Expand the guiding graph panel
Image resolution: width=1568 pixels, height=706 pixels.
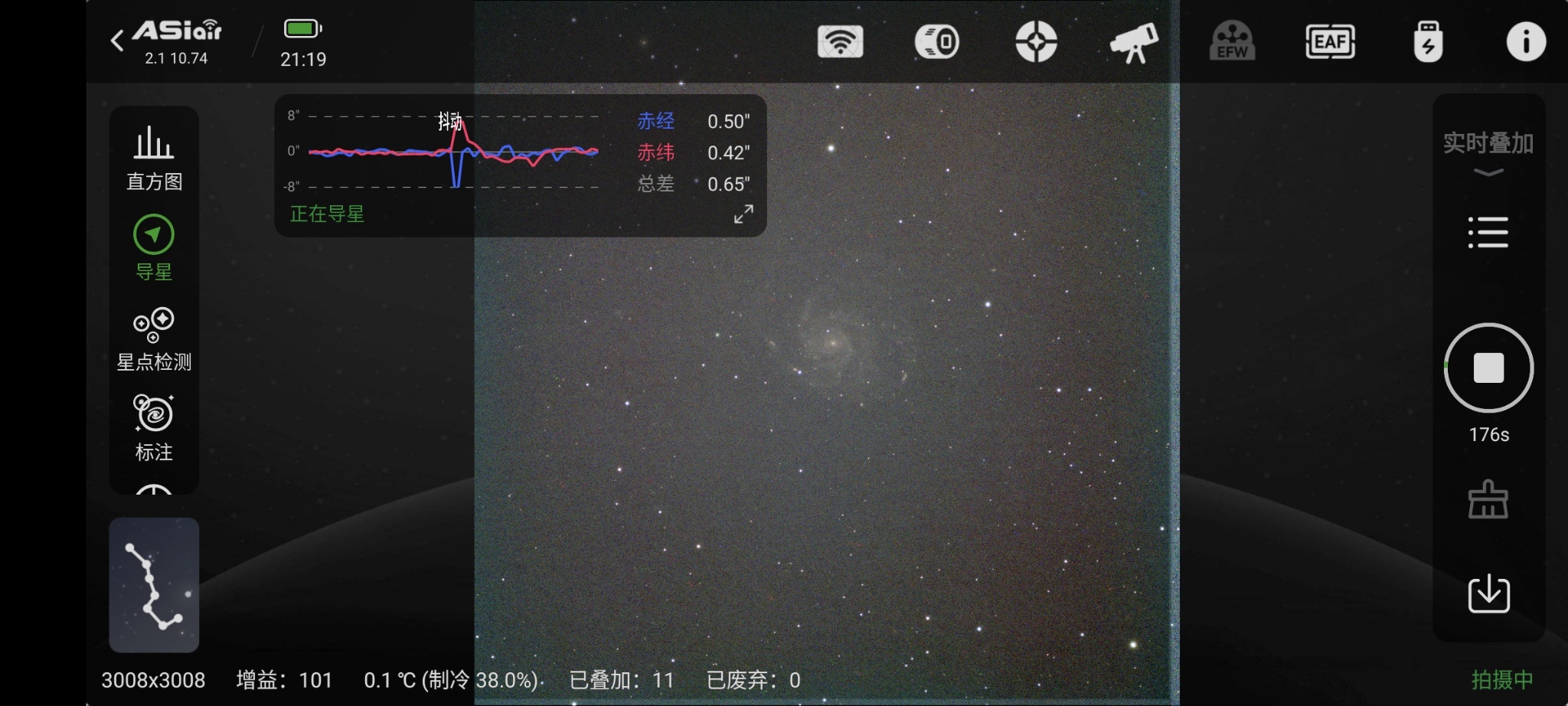(743, 214)
